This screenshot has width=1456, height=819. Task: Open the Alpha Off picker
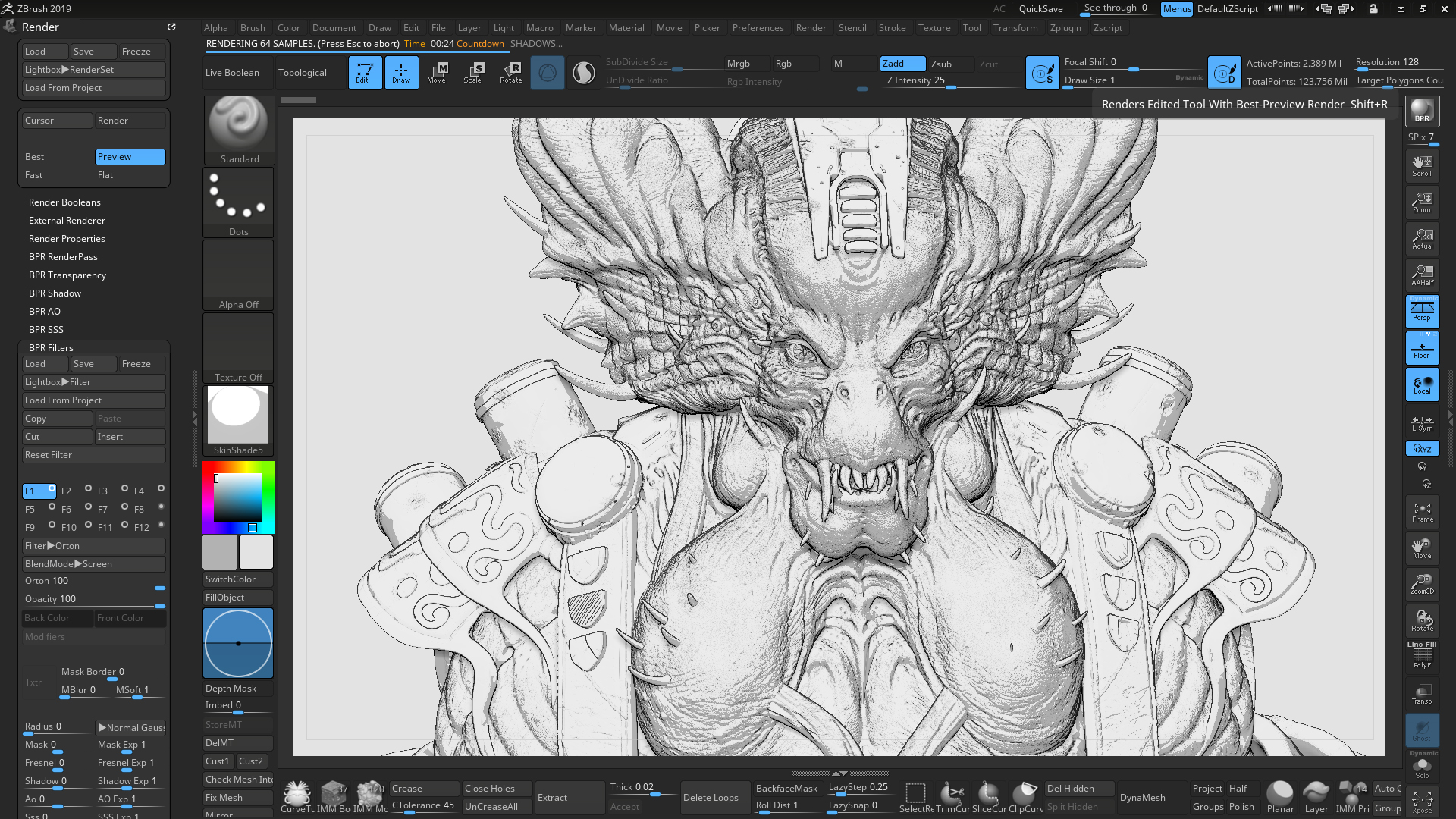pyautogui.click(x=238, y=275)
